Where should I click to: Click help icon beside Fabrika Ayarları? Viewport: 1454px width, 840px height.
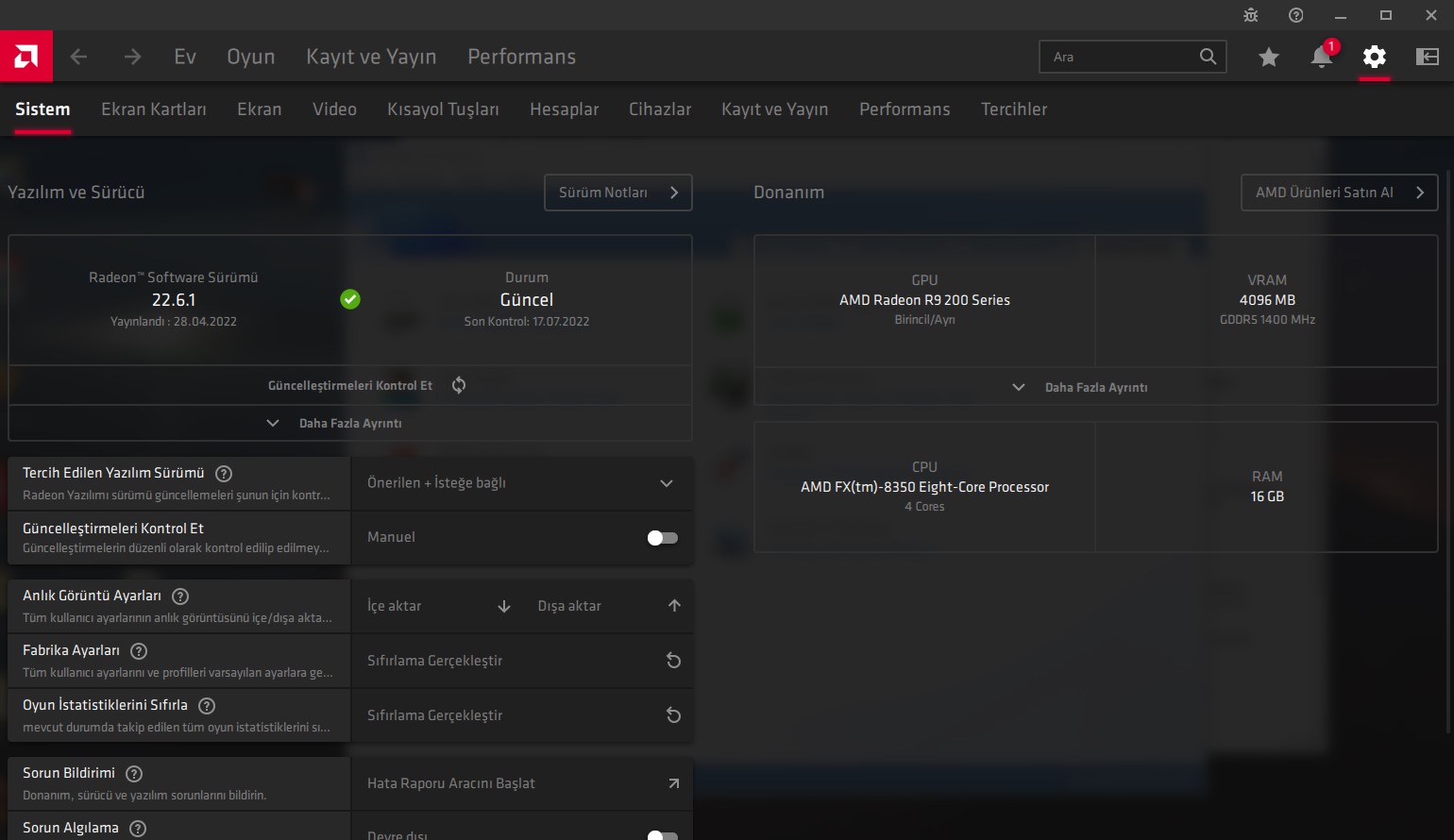[139, 651]
